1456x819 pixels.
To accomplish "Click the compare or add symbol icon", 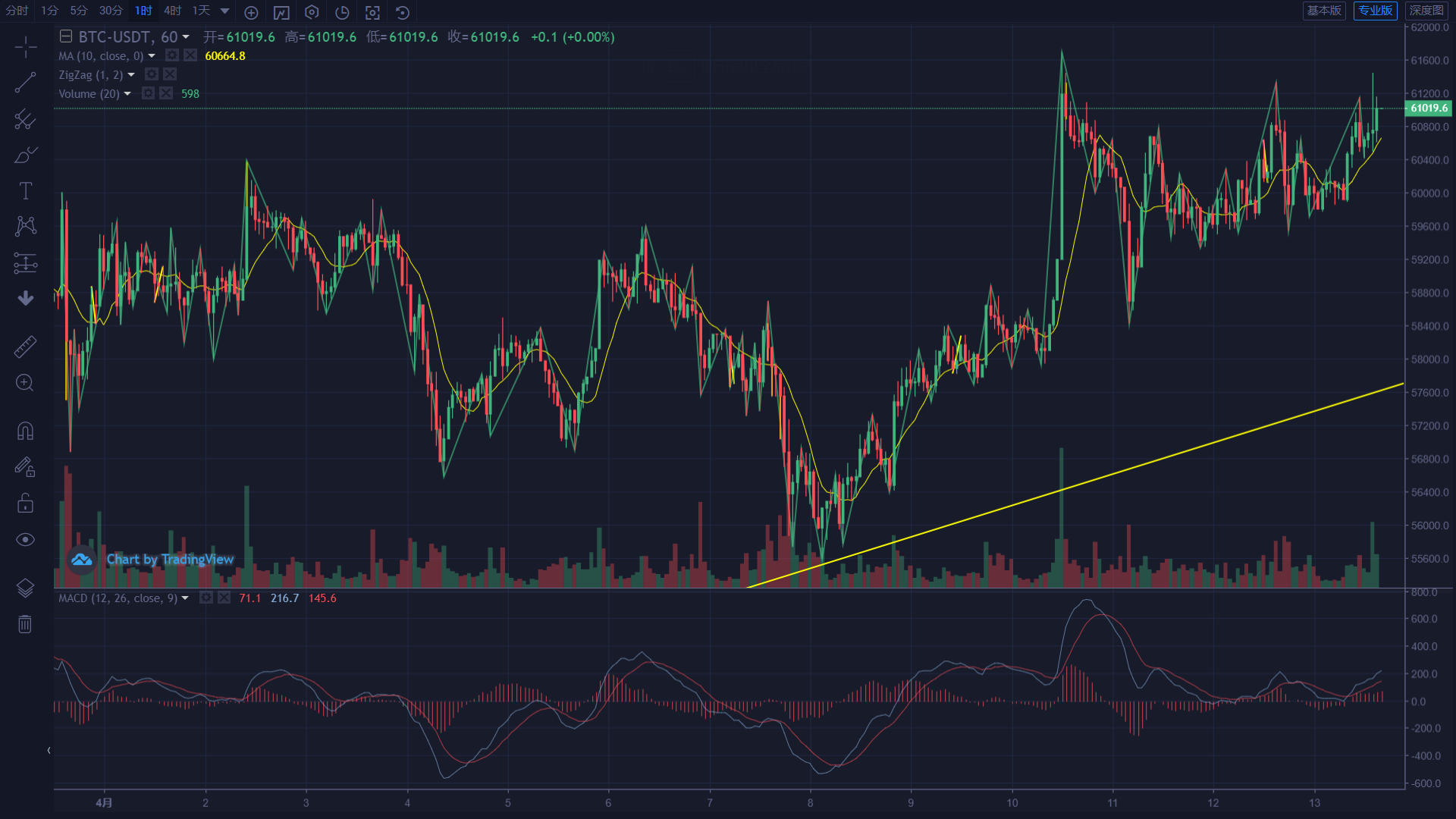I will [251, 12].
